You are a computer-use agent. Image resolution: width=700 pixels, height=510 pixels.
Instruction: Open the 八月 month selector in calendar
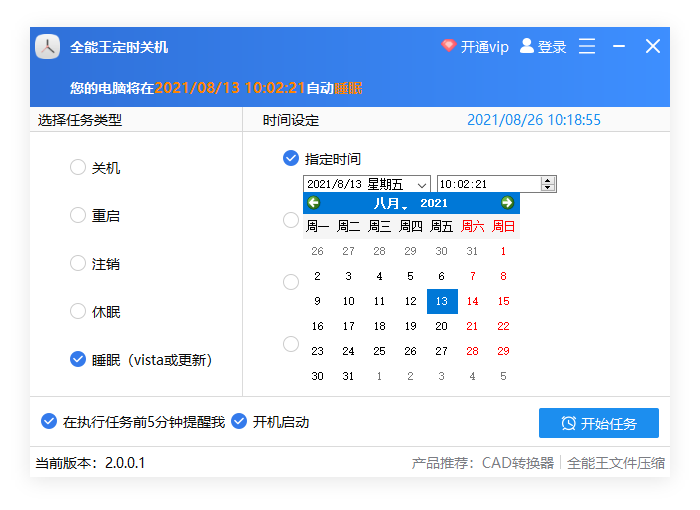tap(389, 203)
